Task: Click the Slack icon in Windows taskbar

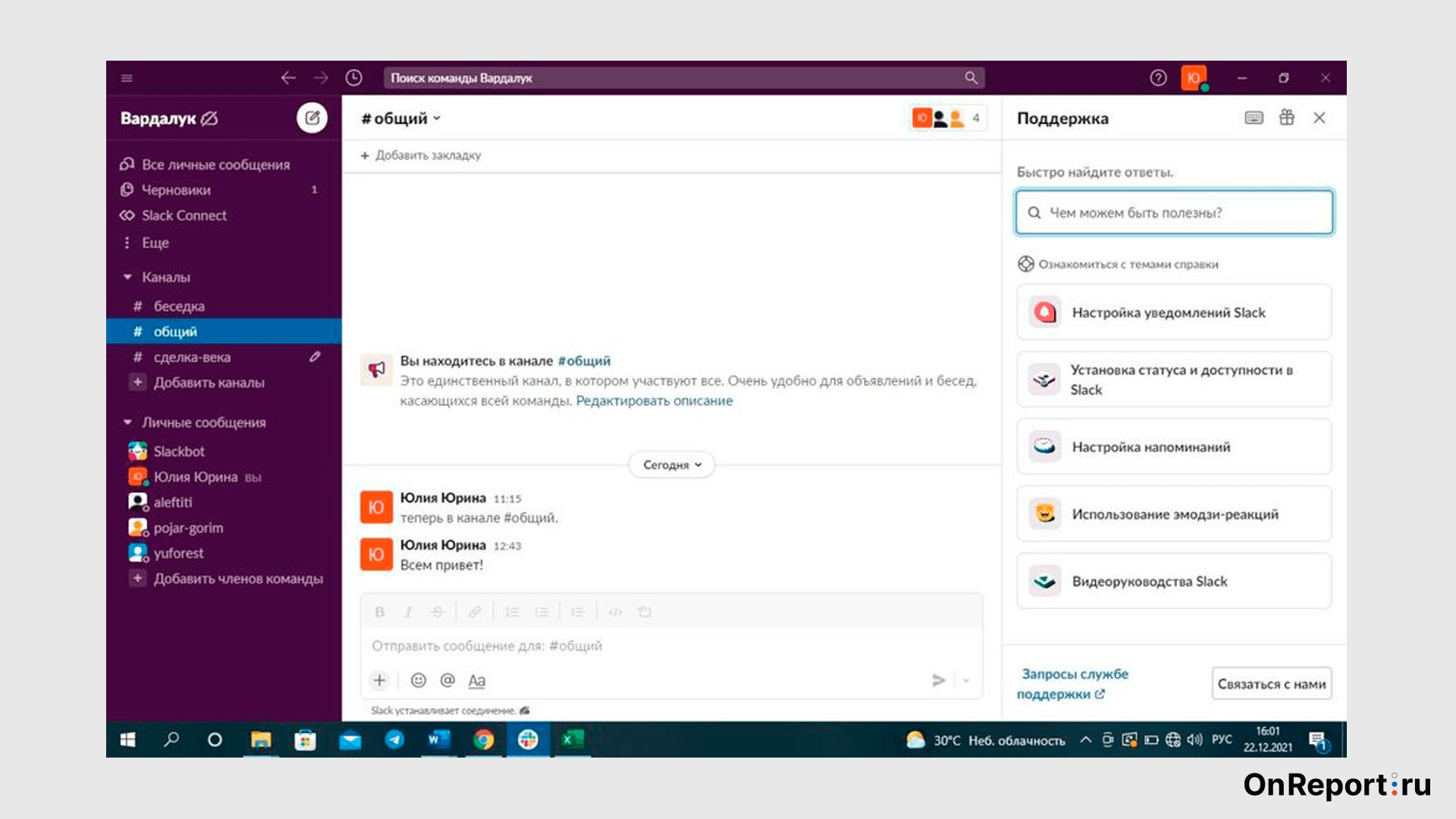Action: pos(527,740)
